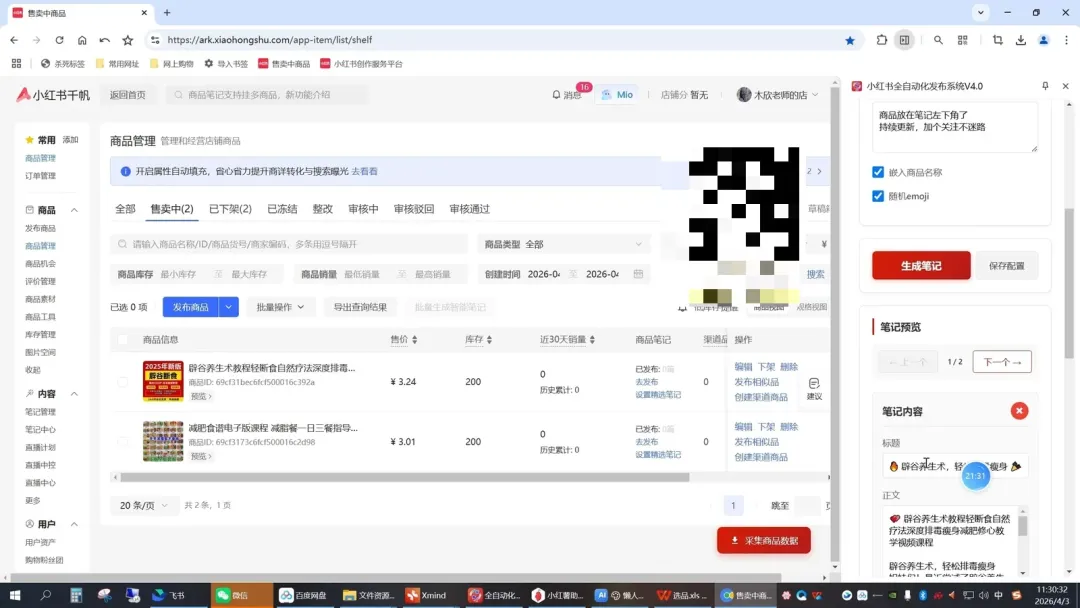1080x608 pixels.
Task: Click the 保存配置 button
Action: 1006,266
